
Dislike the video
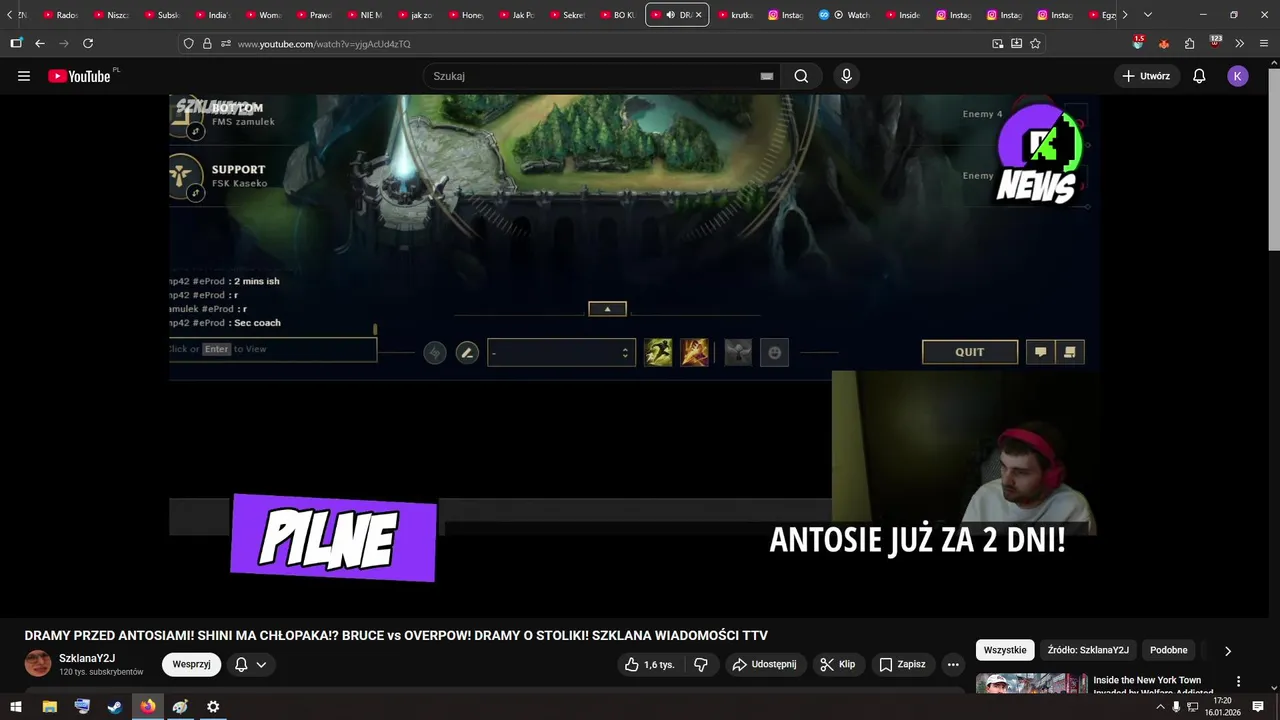[x=701, y=664]
